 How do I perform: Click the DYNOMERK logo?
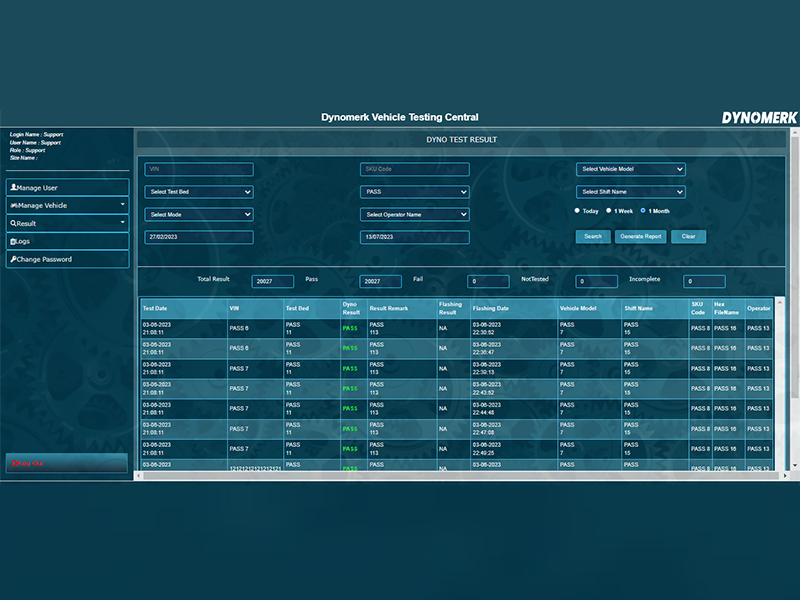pos(759,117)
